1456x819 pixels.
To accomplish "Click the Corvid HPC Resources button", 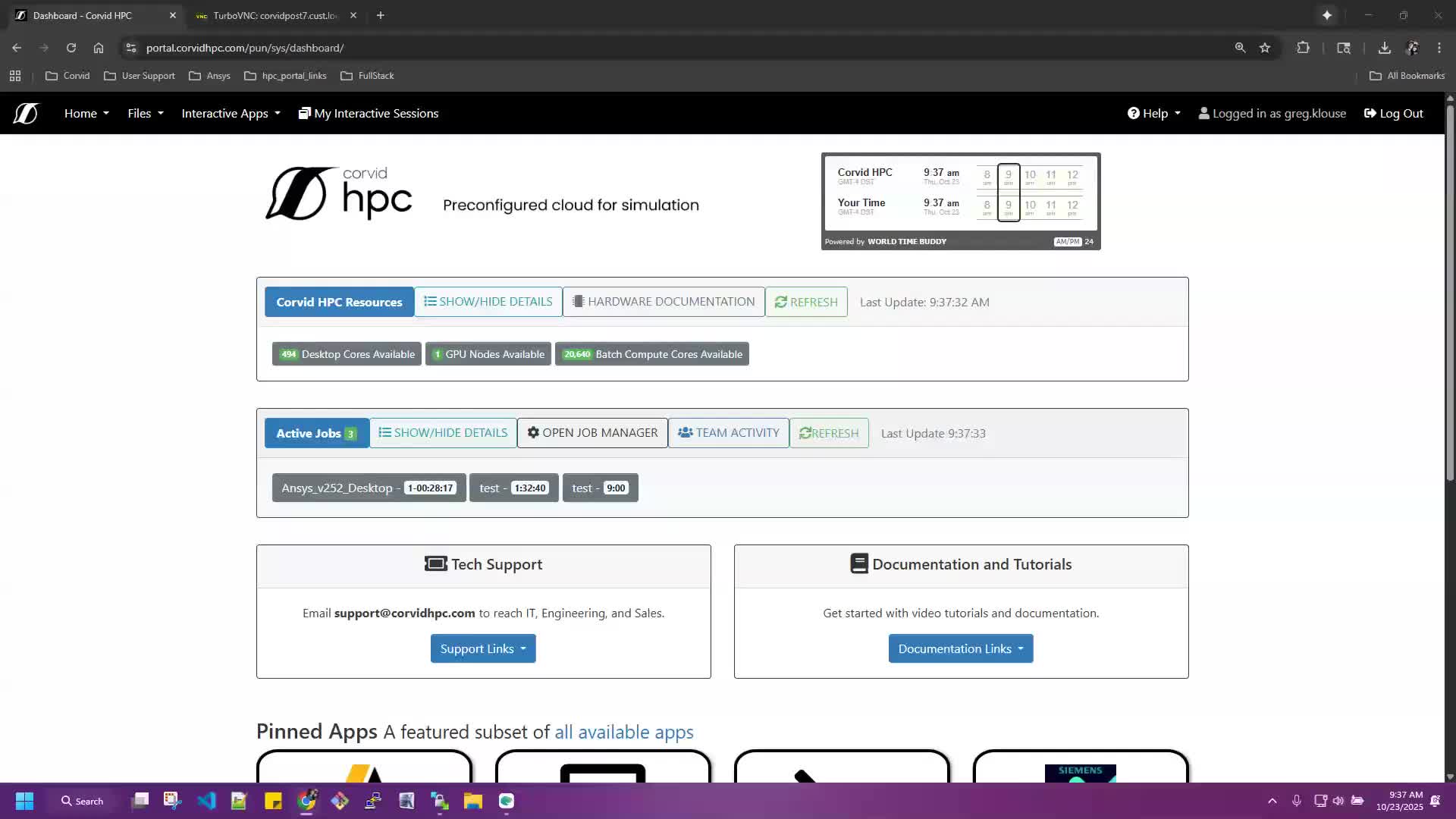I will tap(339, 302).
